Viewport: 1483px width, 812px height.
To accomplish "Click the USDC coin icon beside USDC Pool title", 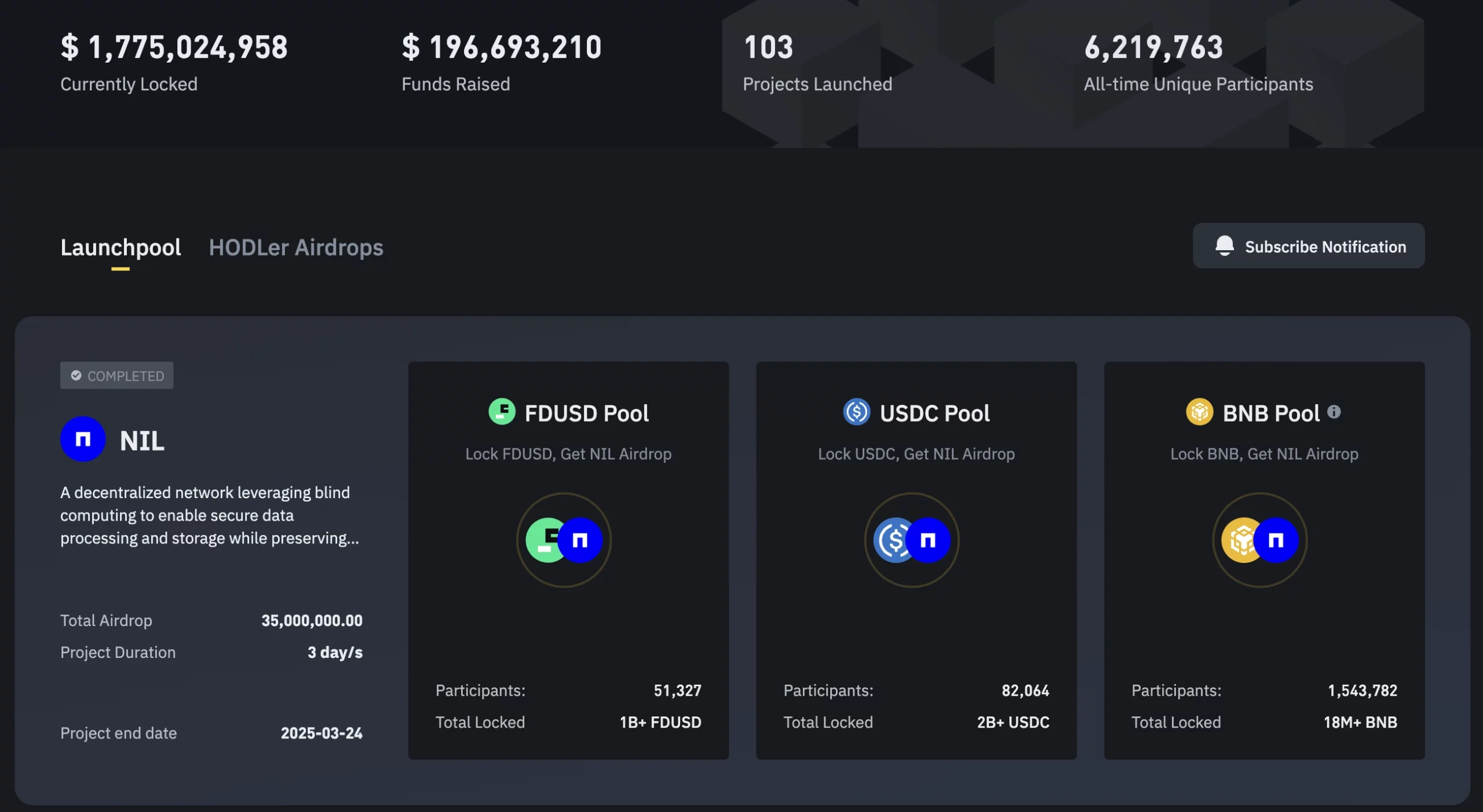I will tap(857, 412).
